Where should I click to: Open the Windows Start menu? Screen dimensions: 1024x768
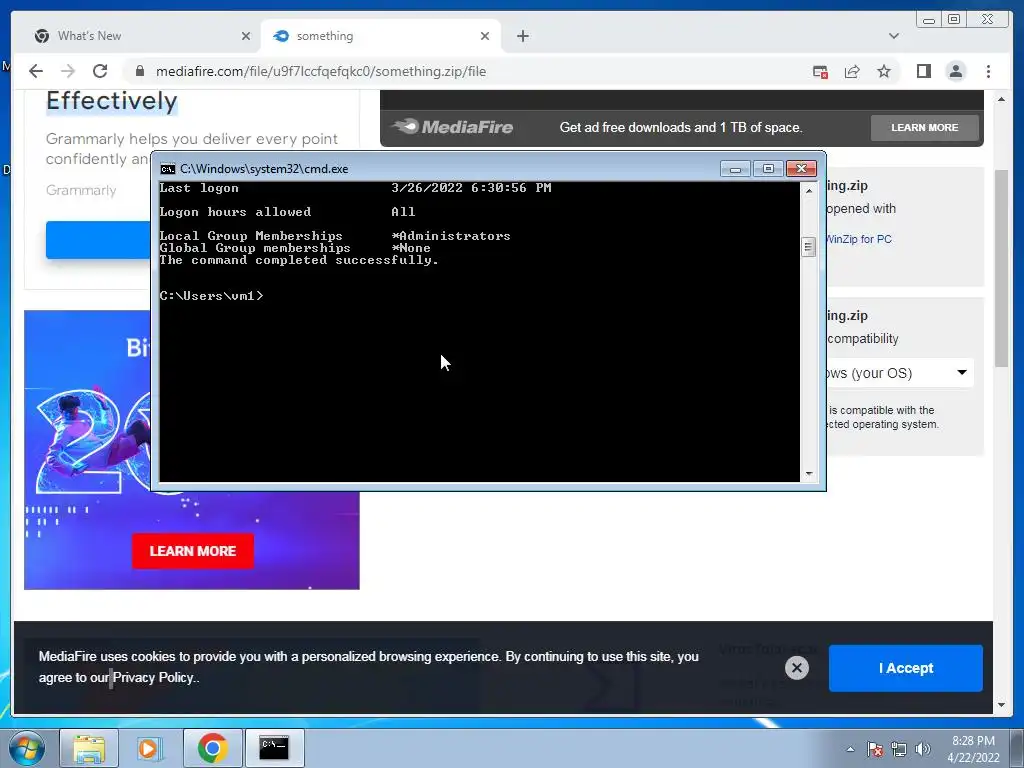click(26, 748)
